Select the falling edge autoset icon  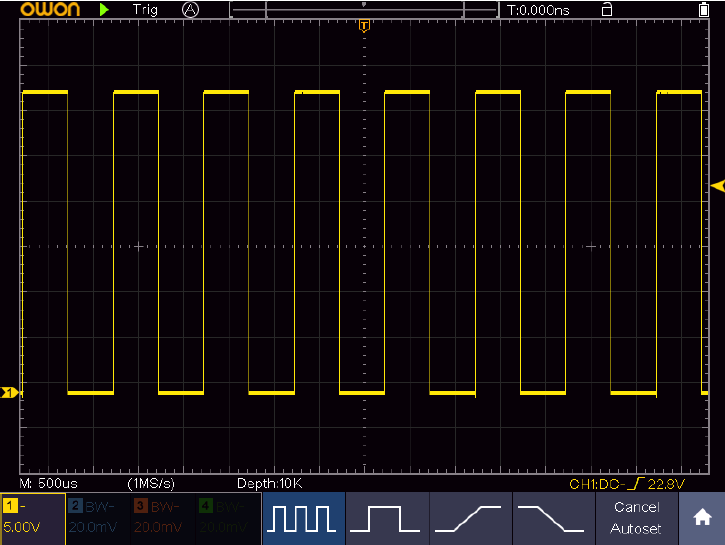(x=553, y=518)
